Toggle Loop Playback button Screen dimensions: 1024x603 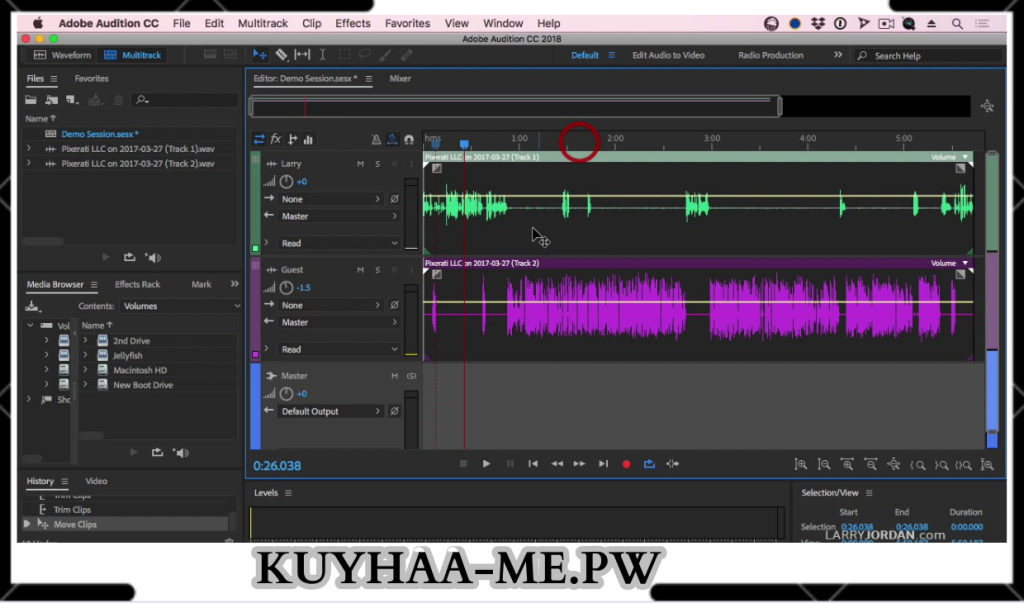pyautogui.click(x=649, y=464)
